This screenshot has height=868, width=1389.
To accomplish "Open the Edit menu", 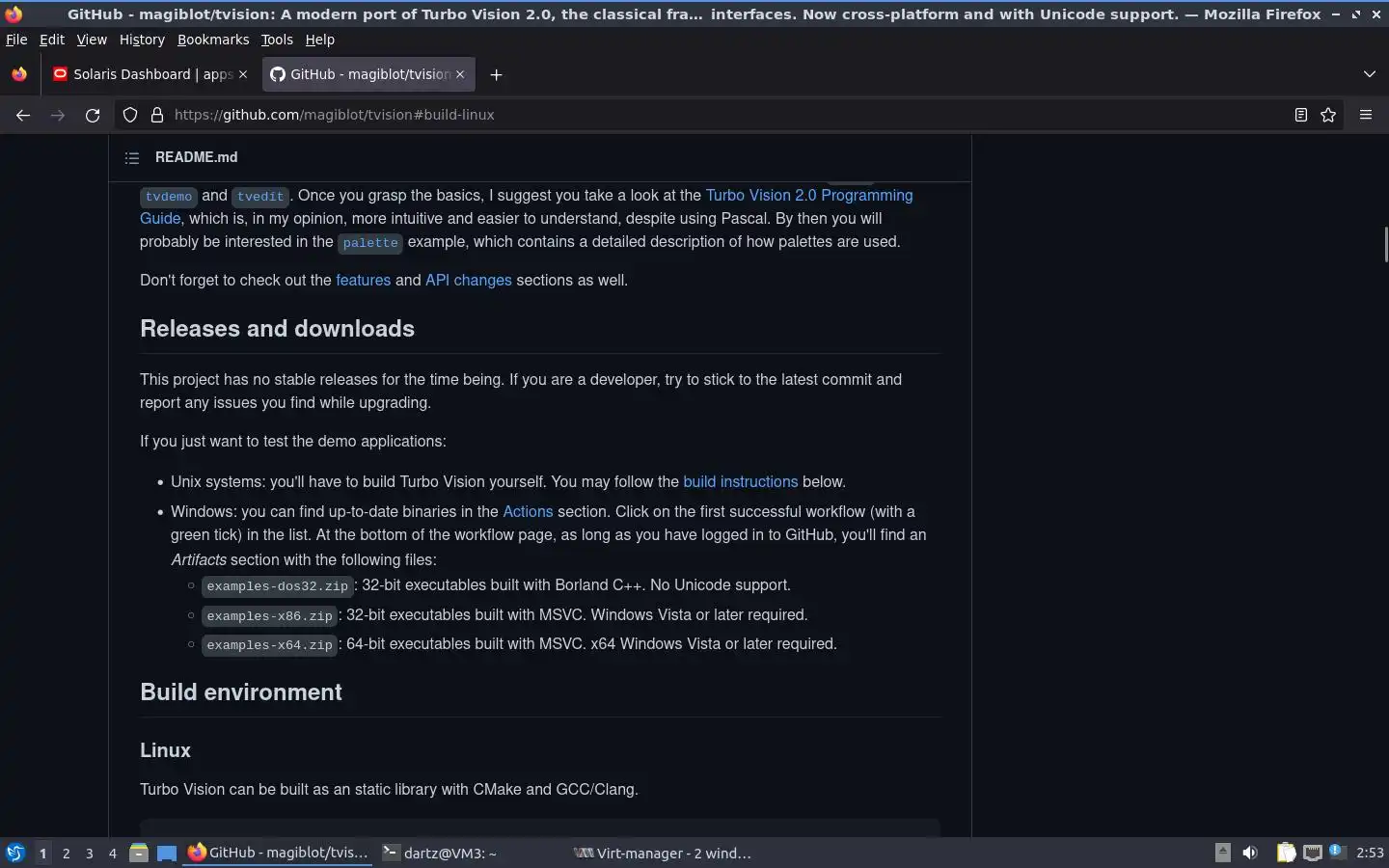I will (52, 40).
